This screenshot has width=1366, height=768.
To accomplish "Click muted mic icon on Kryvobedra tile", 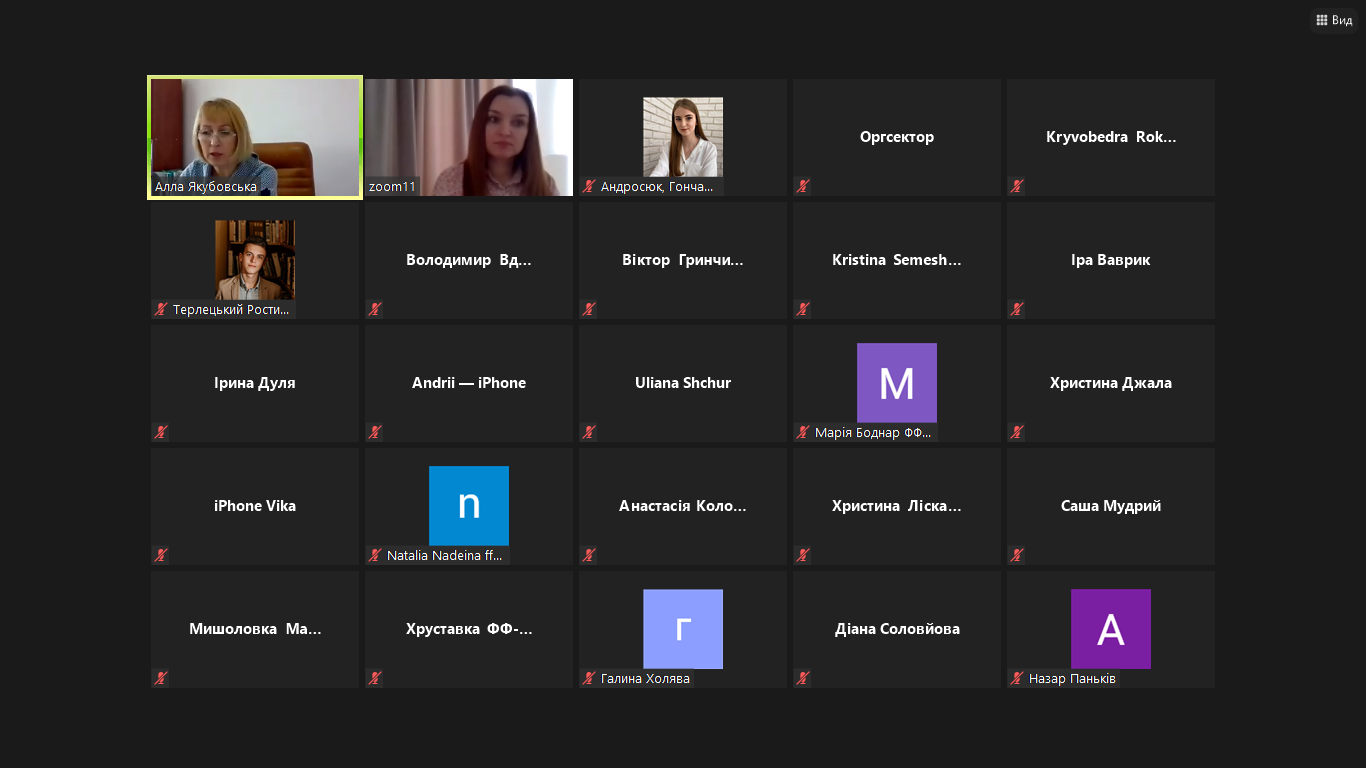I will [x=1016, y=186].
